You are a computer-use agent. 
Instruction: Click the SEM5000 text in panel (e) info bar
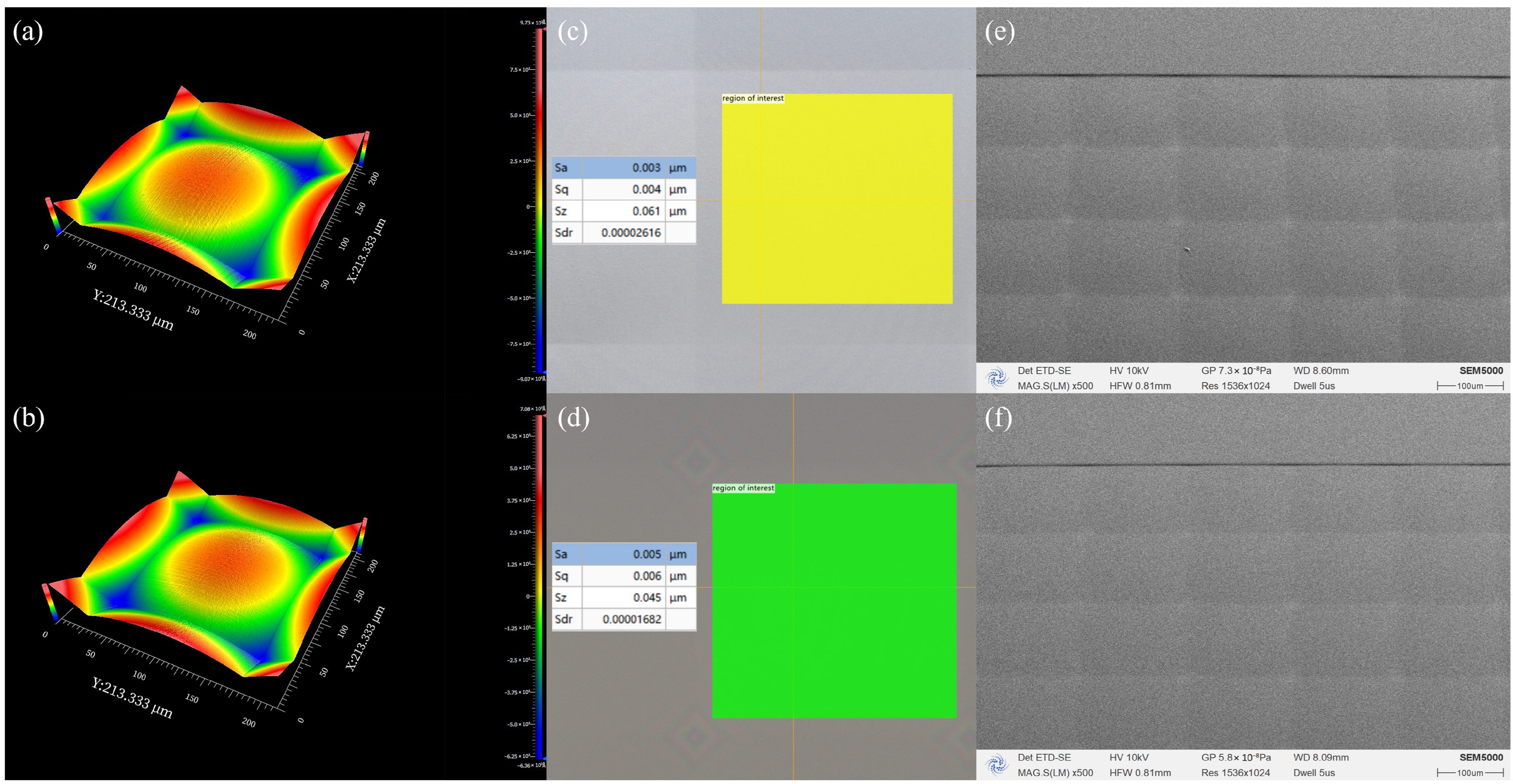point(1481,370)
